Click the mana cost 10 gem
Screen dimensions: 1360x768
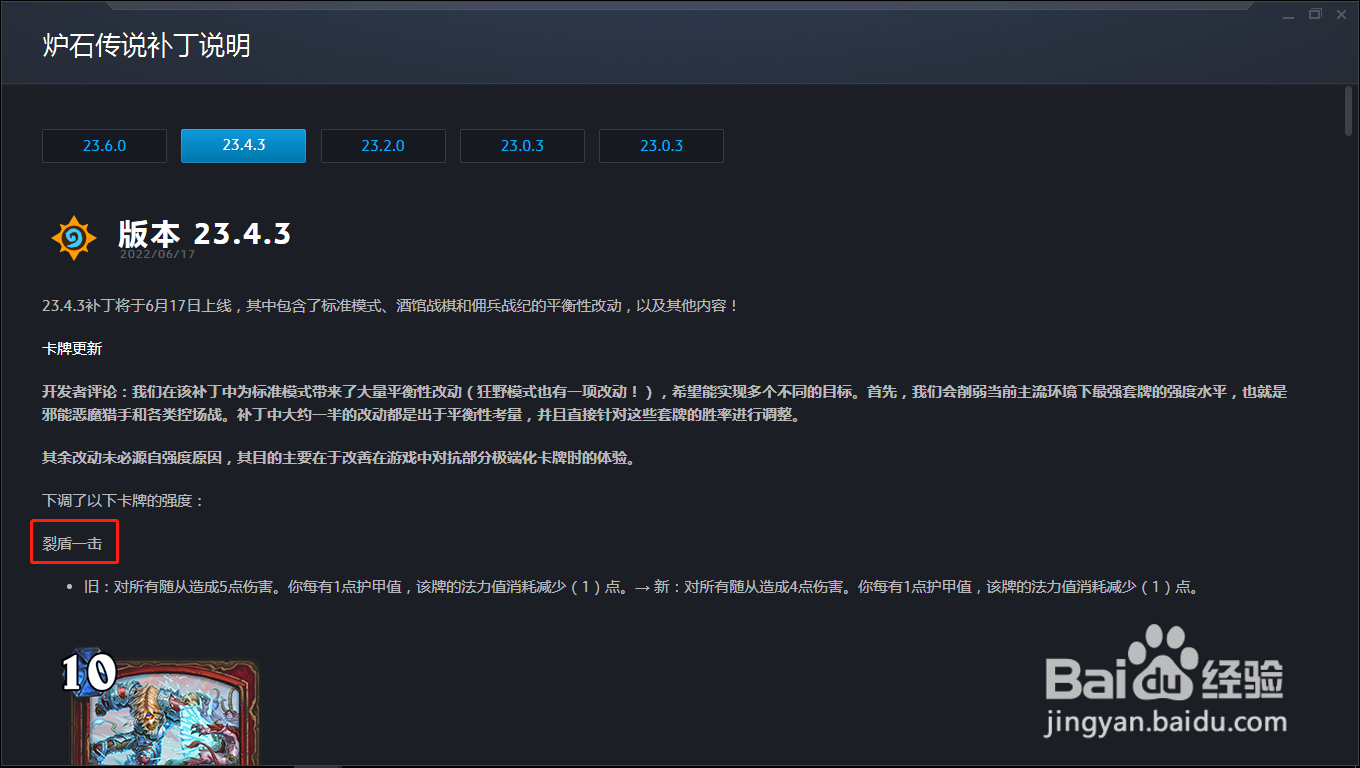88,673
